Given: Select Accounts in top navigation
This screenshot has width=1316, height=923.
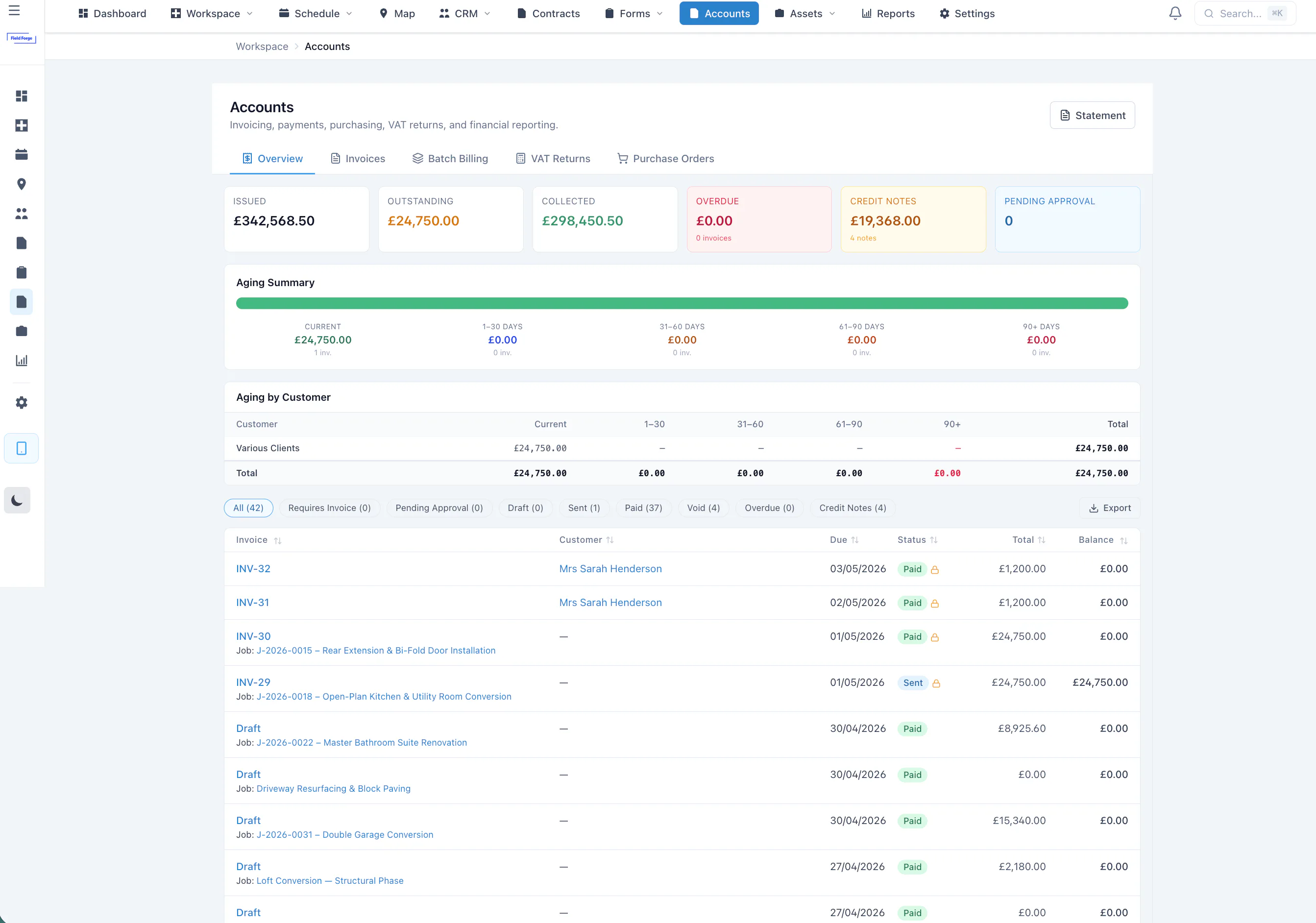Looking at the screenshot, I should pyautogui.click(x=719, y=13).
